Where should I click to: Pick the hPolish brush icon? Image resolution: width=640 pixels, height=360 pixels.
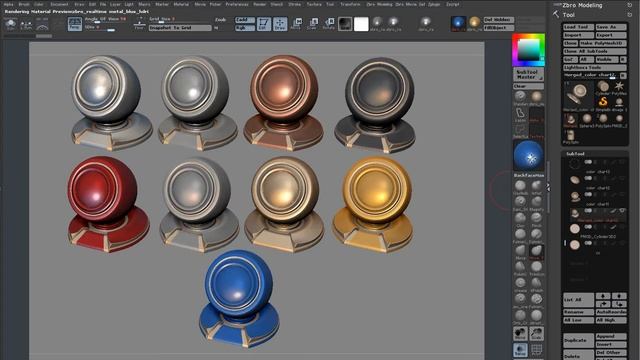536,284
